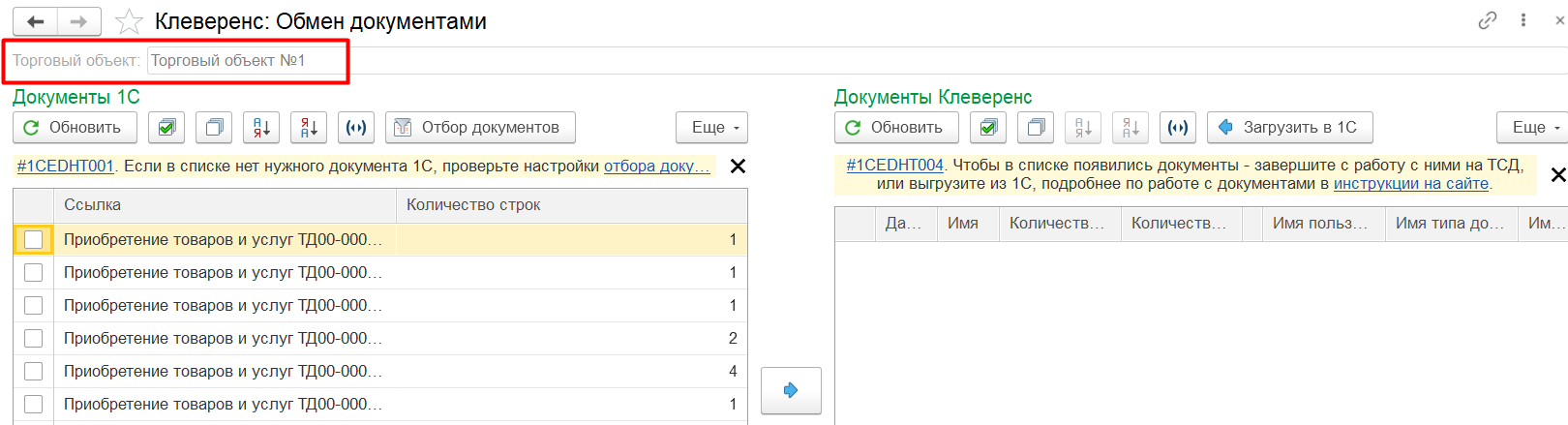Click broadcast icon in Документы 1С toolbar

pyautogui.click(x=356, y=128)
